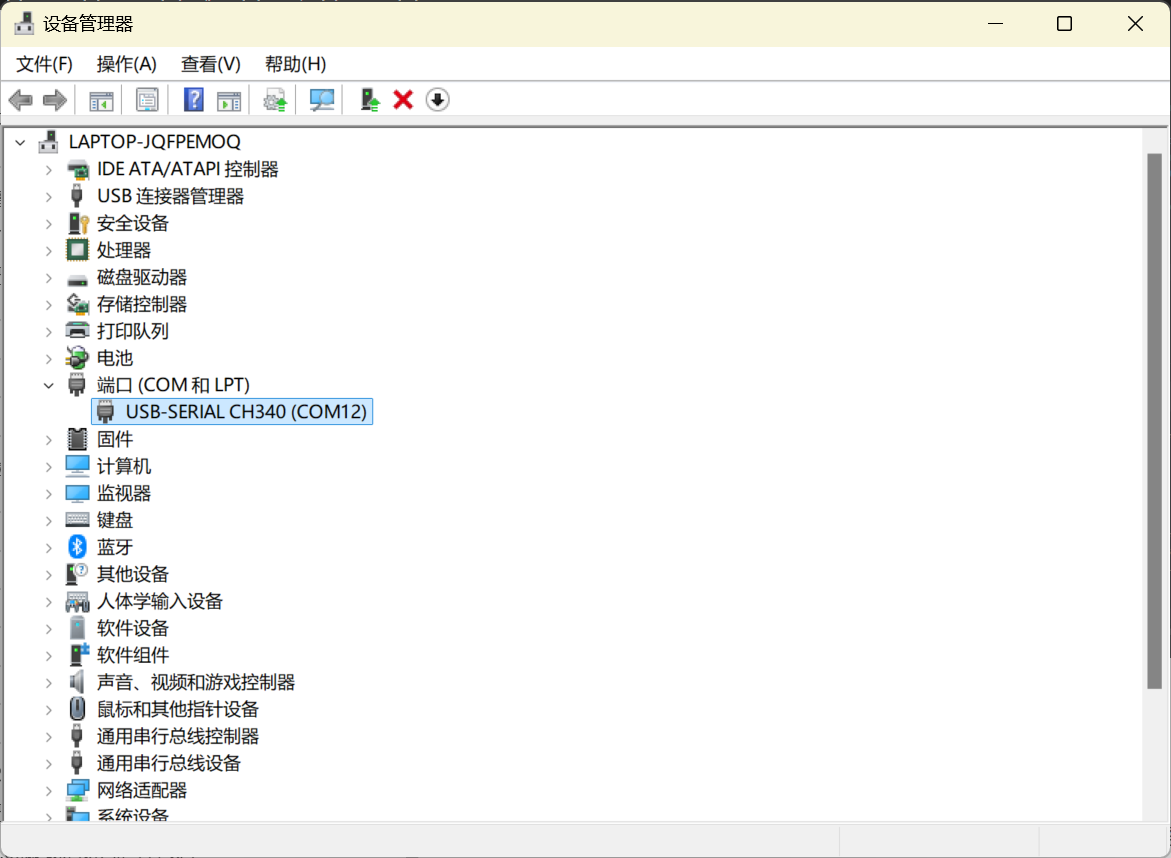The width and height of the screenshot is (1171, 858).
Task: Select the 鼠标和其他指针设备 item
Action: (178, 709)
